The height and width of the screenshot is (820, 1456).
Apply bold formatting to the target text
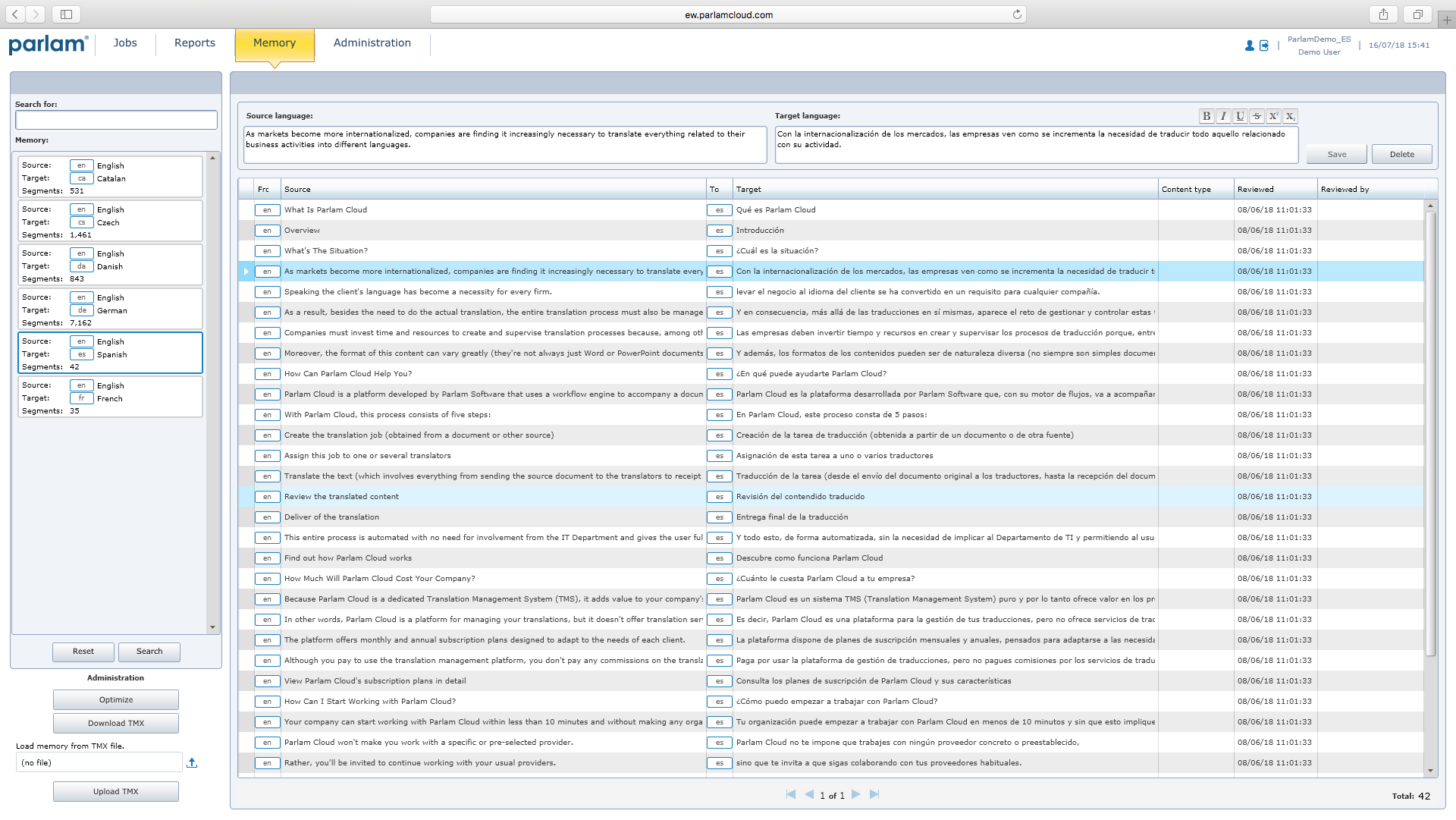click(1207, 116)
